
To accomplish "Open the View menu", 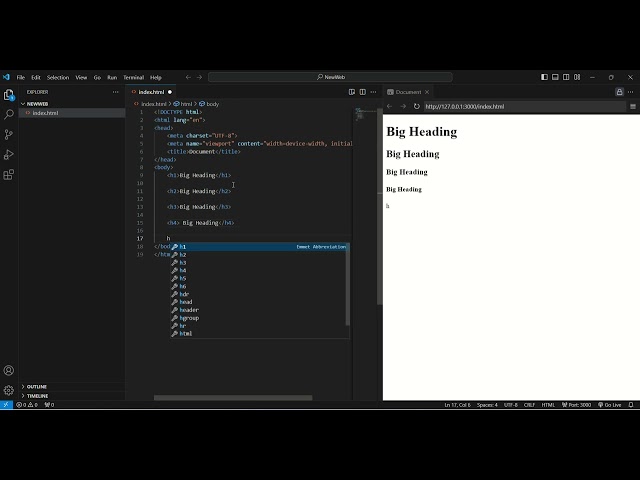I will (x=81, y=77).
